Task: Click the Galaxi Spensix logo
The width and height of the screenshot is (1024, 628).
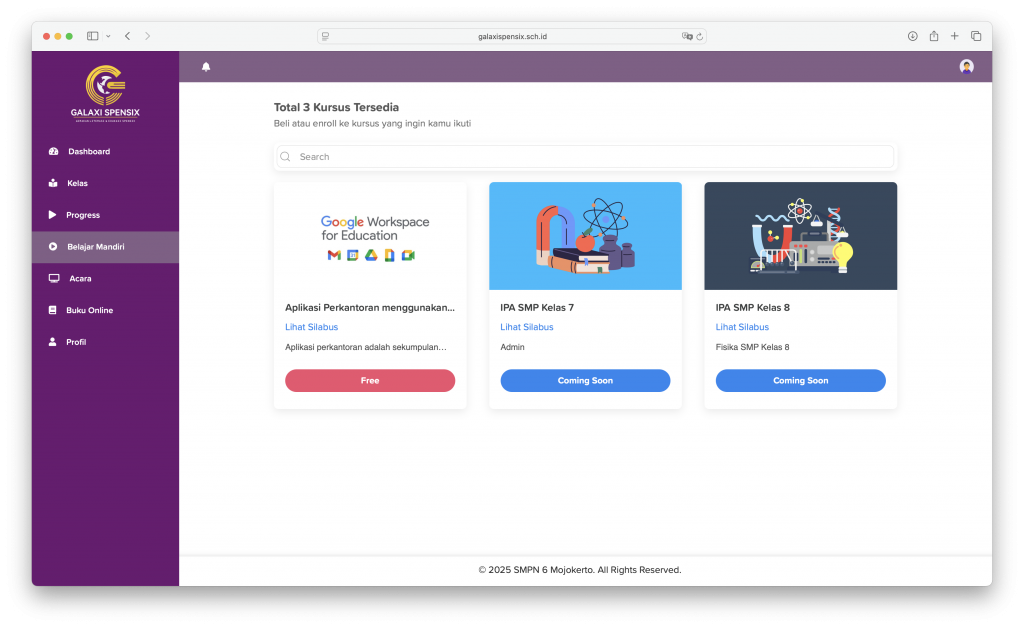Action: 105,93
